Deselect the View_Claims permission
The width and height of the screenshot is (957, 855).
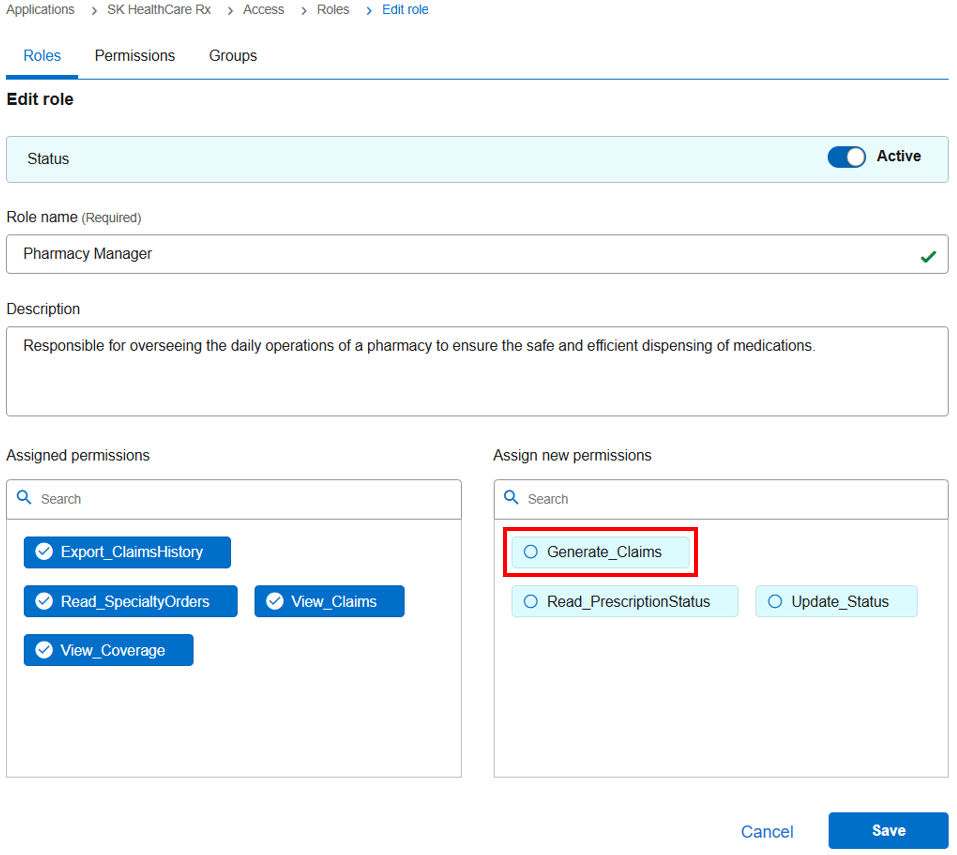[330, 601]
